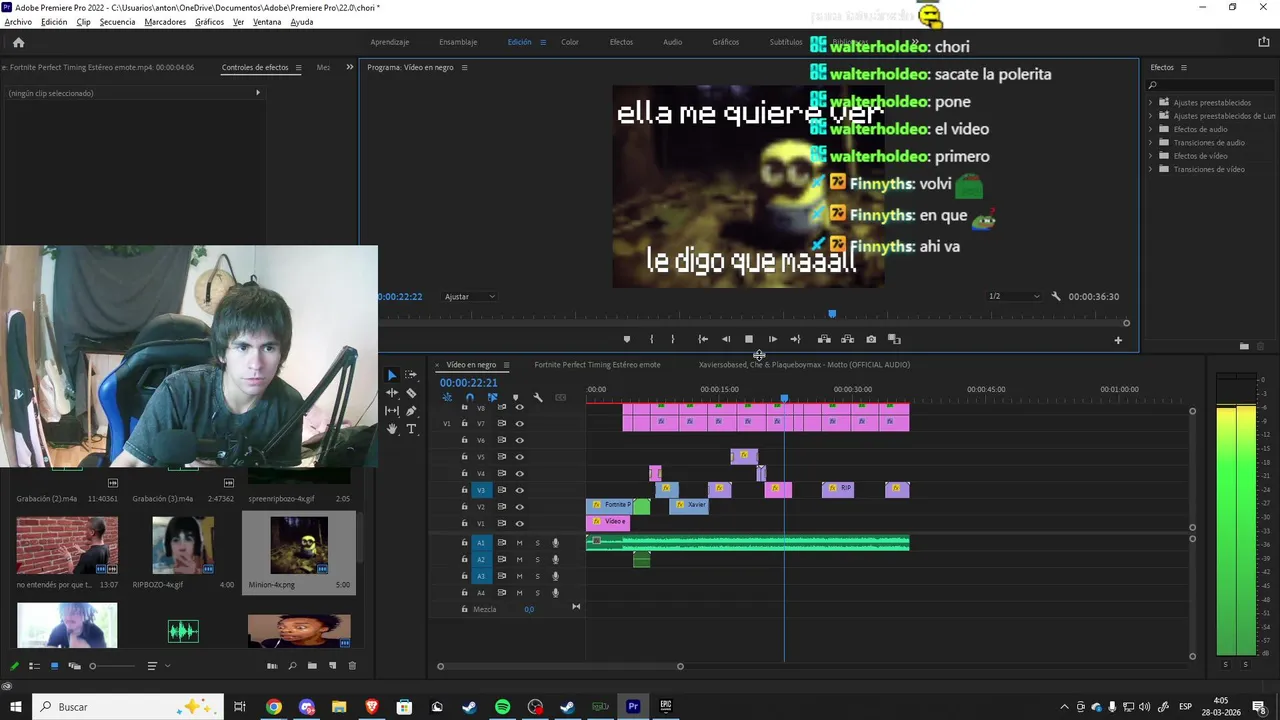Go to Home screen icon
Screen dimensions: 1280x720
tap(18, 42)
